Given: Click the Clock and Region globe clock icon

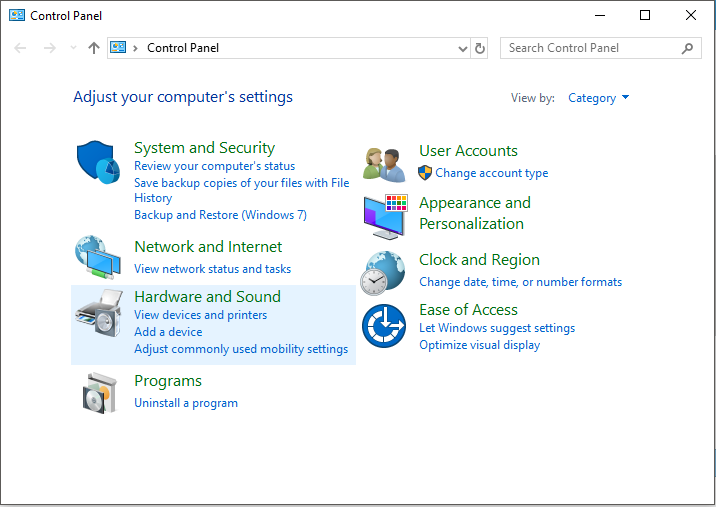Looking at the screenshot, I should pyautogui.click(x=383, y=273).
